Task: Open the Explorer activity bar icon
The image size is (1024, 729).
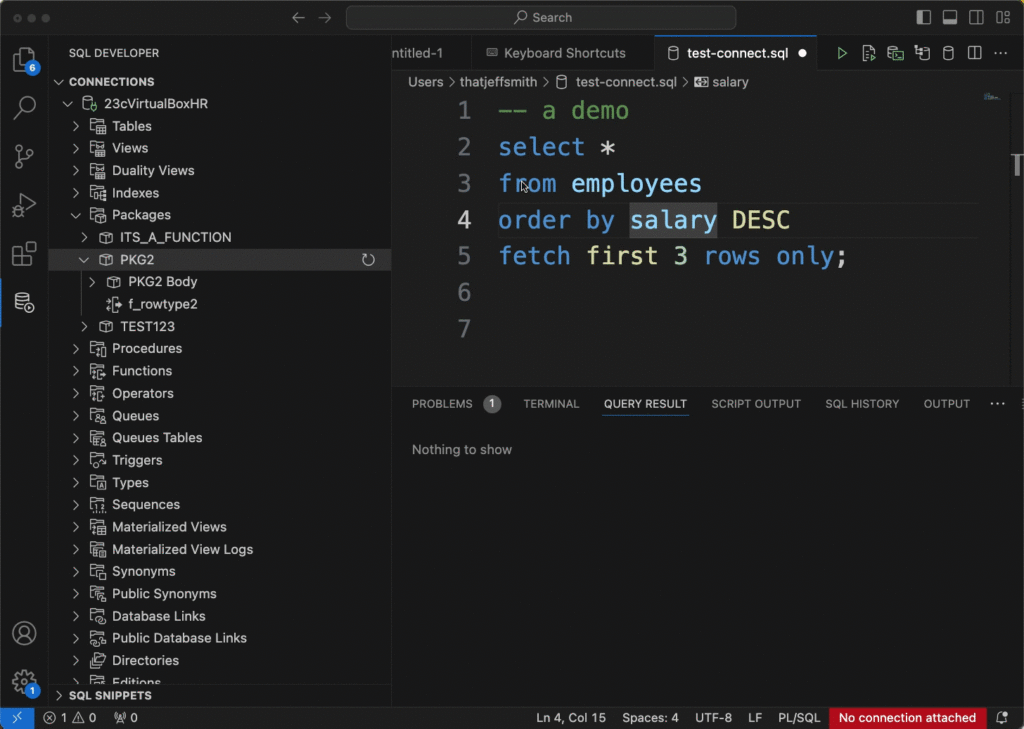Action: click(x=24, y=60)
